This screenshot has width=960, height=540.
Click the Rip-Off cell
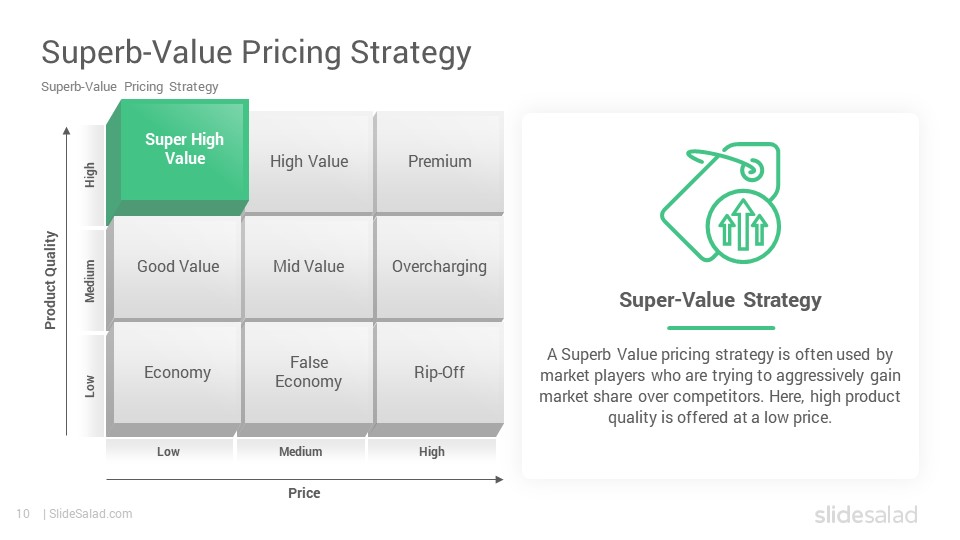tap(440, 372)
